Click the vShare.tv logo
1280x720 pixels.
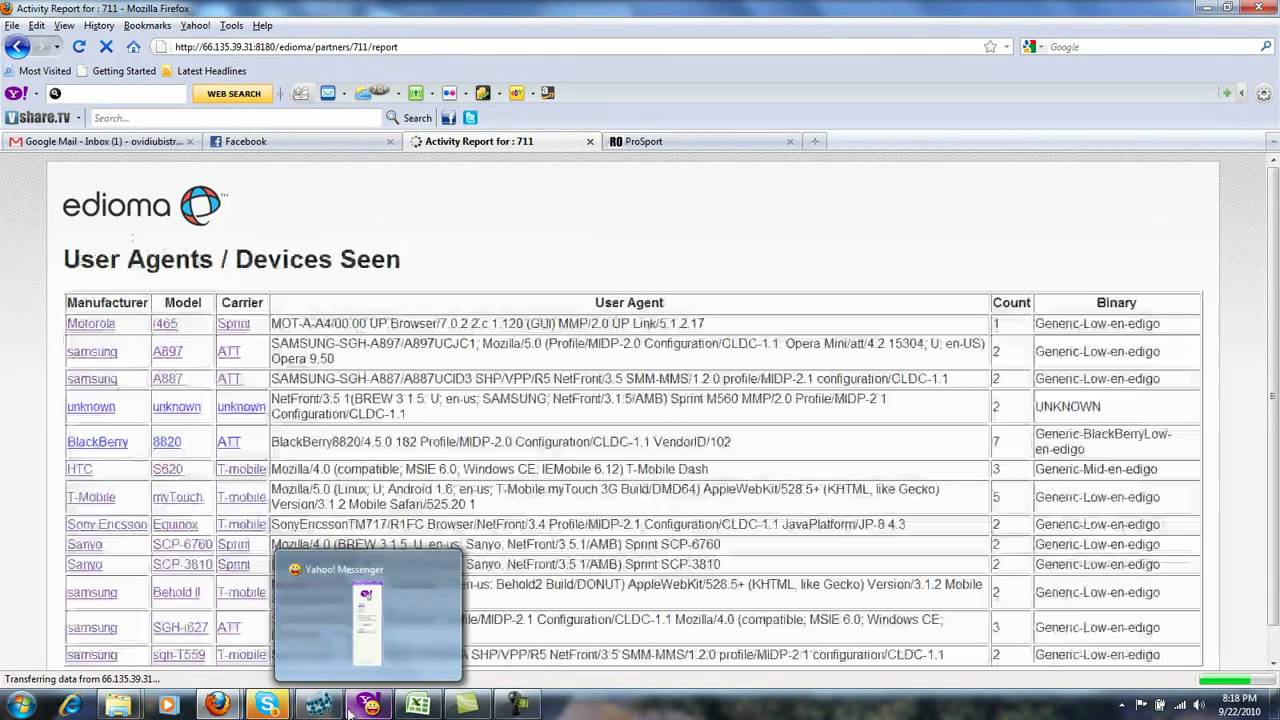pos(38,117)
